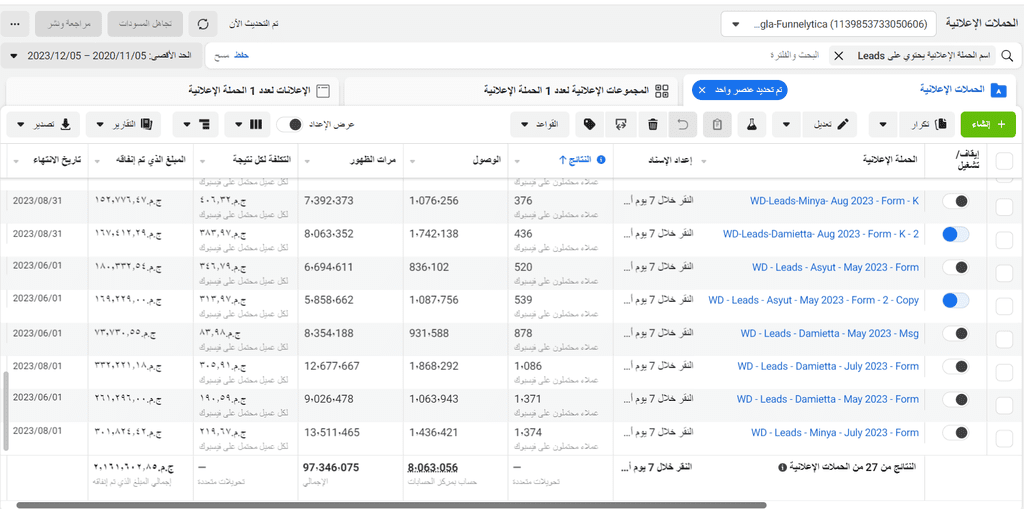
Task: Click the horizontal scrollbar at bottom
Action: tap(390, 505)
